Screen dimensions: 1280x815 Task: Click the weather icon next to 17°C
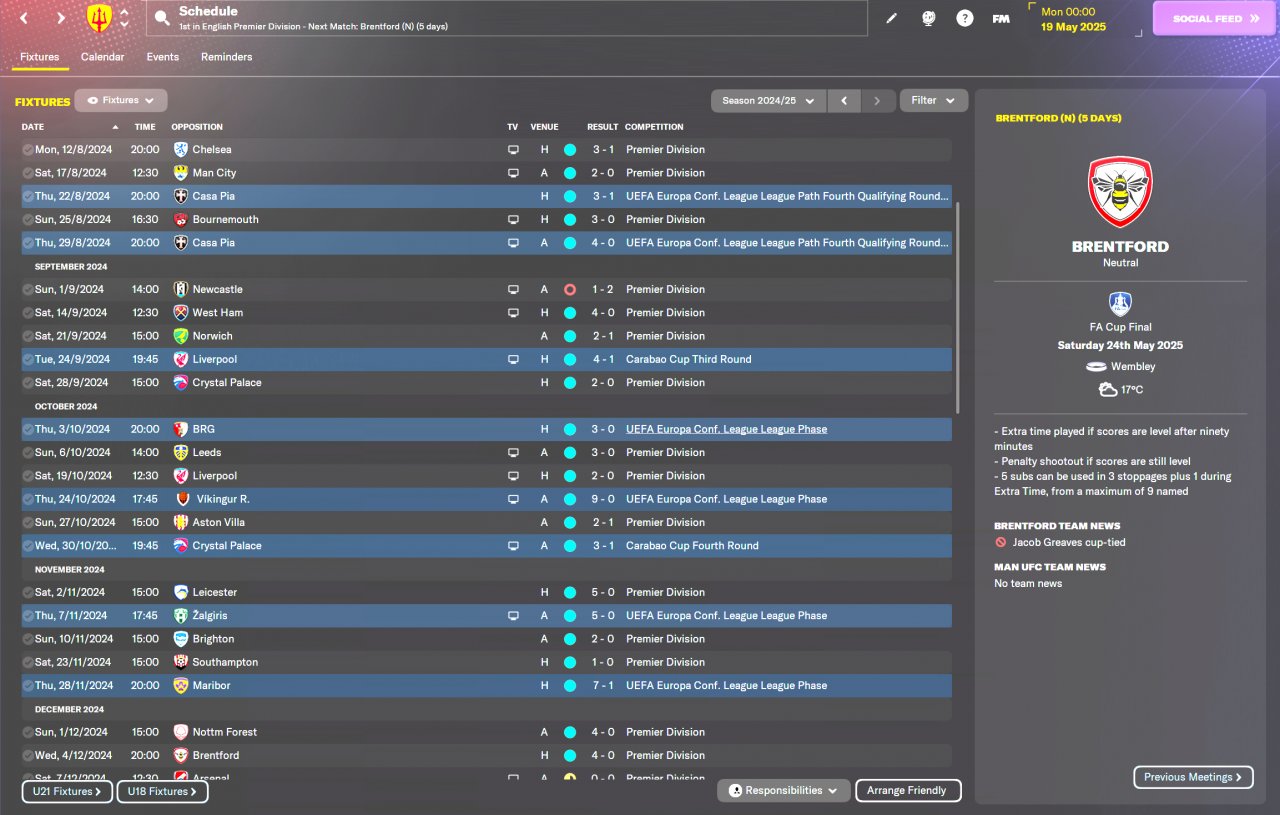1107,389
